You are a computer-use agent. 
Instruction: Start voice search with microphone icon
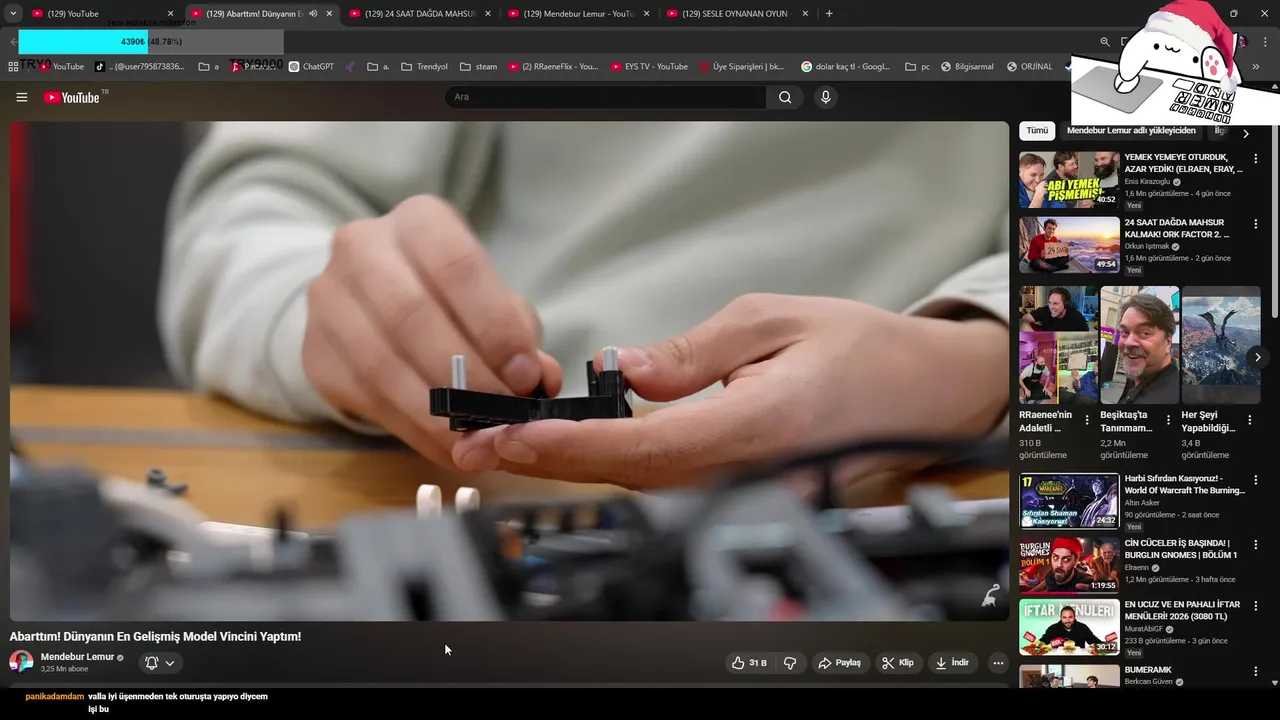coord(825,97)
